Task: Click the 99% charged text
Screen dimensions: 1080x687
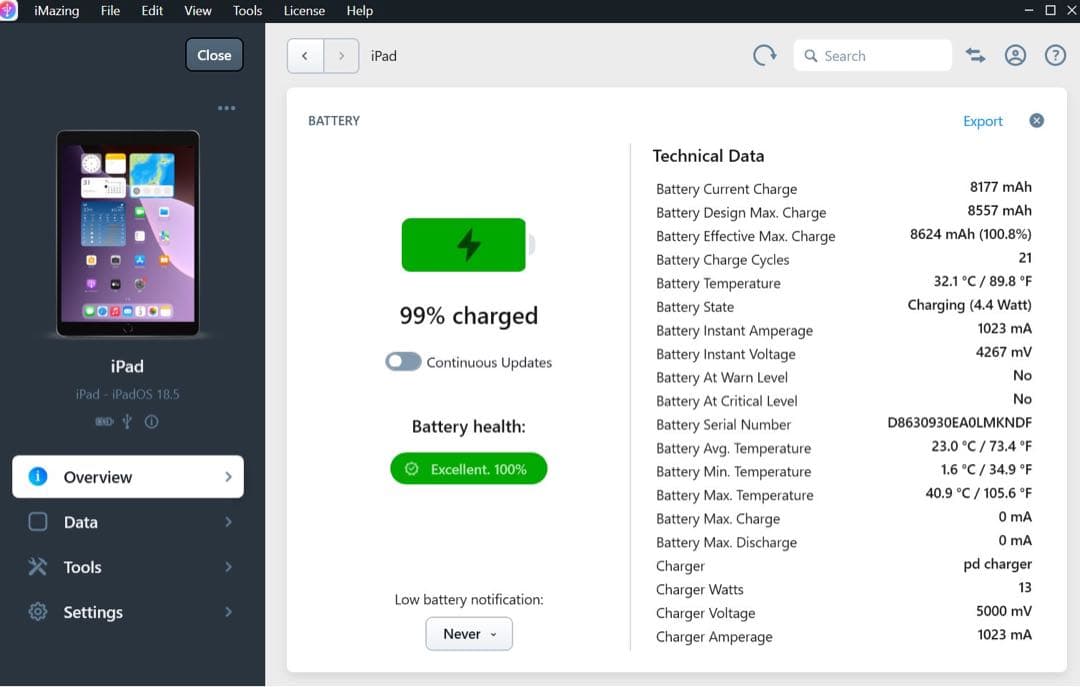Action: click(x=468, y=316)
